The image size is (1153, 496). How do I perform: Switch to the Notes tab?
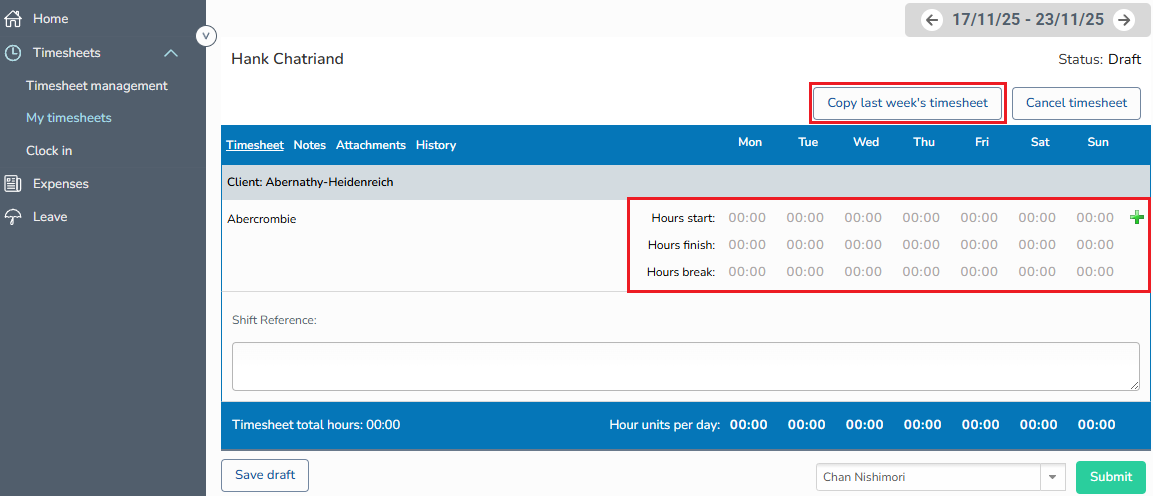coord(310,145)
